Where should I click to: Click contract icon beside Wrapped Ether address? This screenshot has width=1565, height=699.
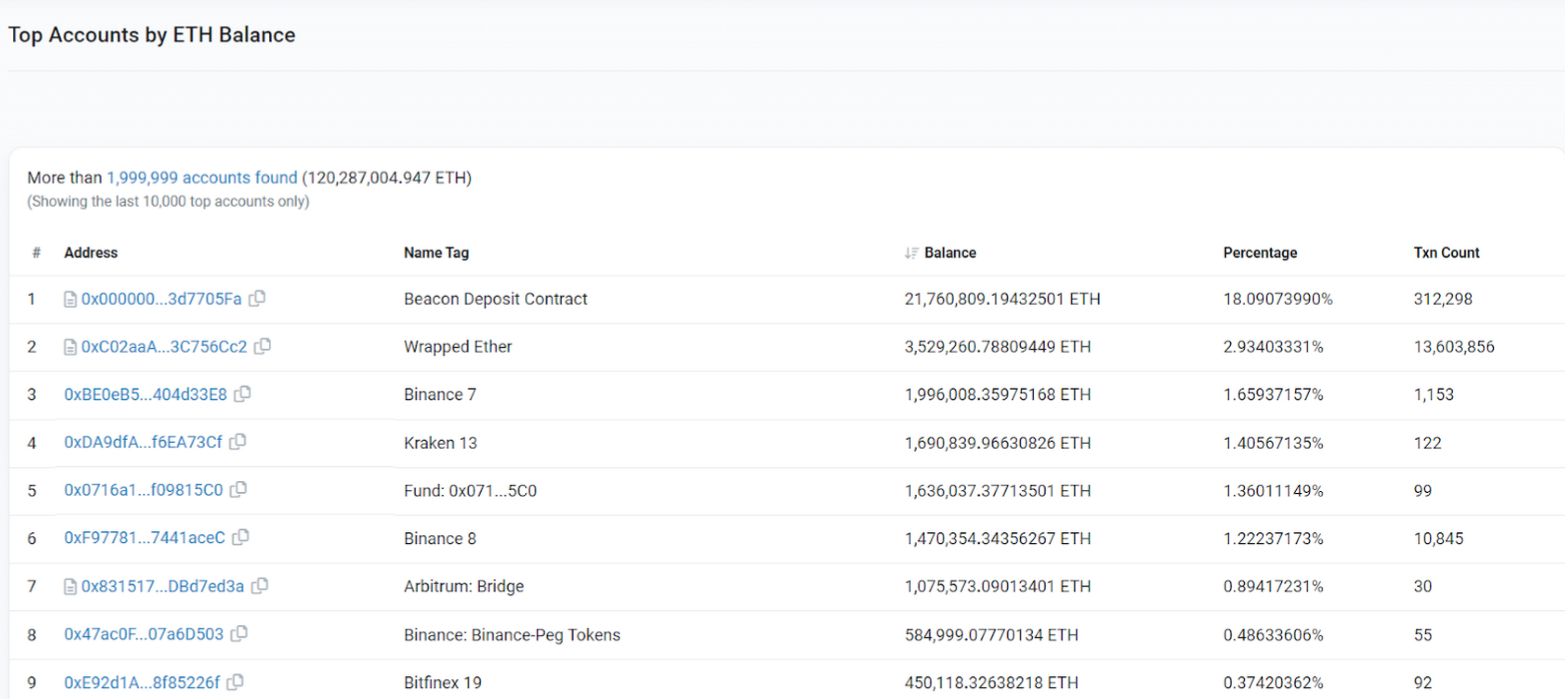click(x=70, y=347)
